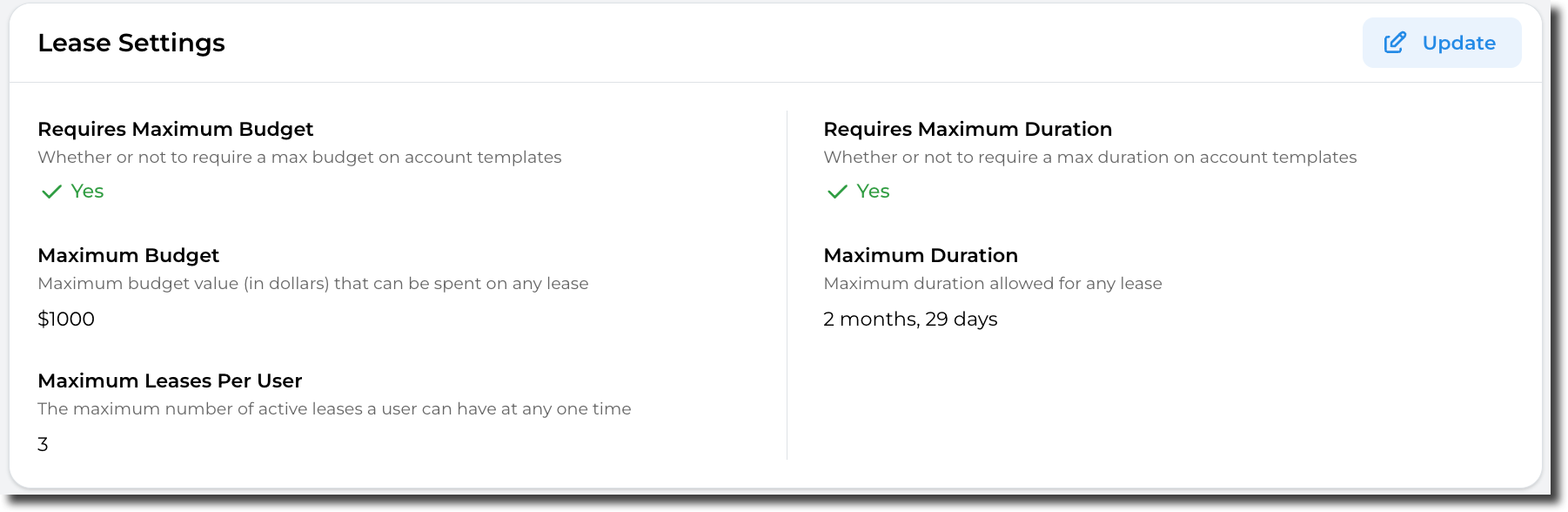Select the Yes value for maximum budget requirement
The height and width of the screenshot is (512, 1568).
(87, 192)
